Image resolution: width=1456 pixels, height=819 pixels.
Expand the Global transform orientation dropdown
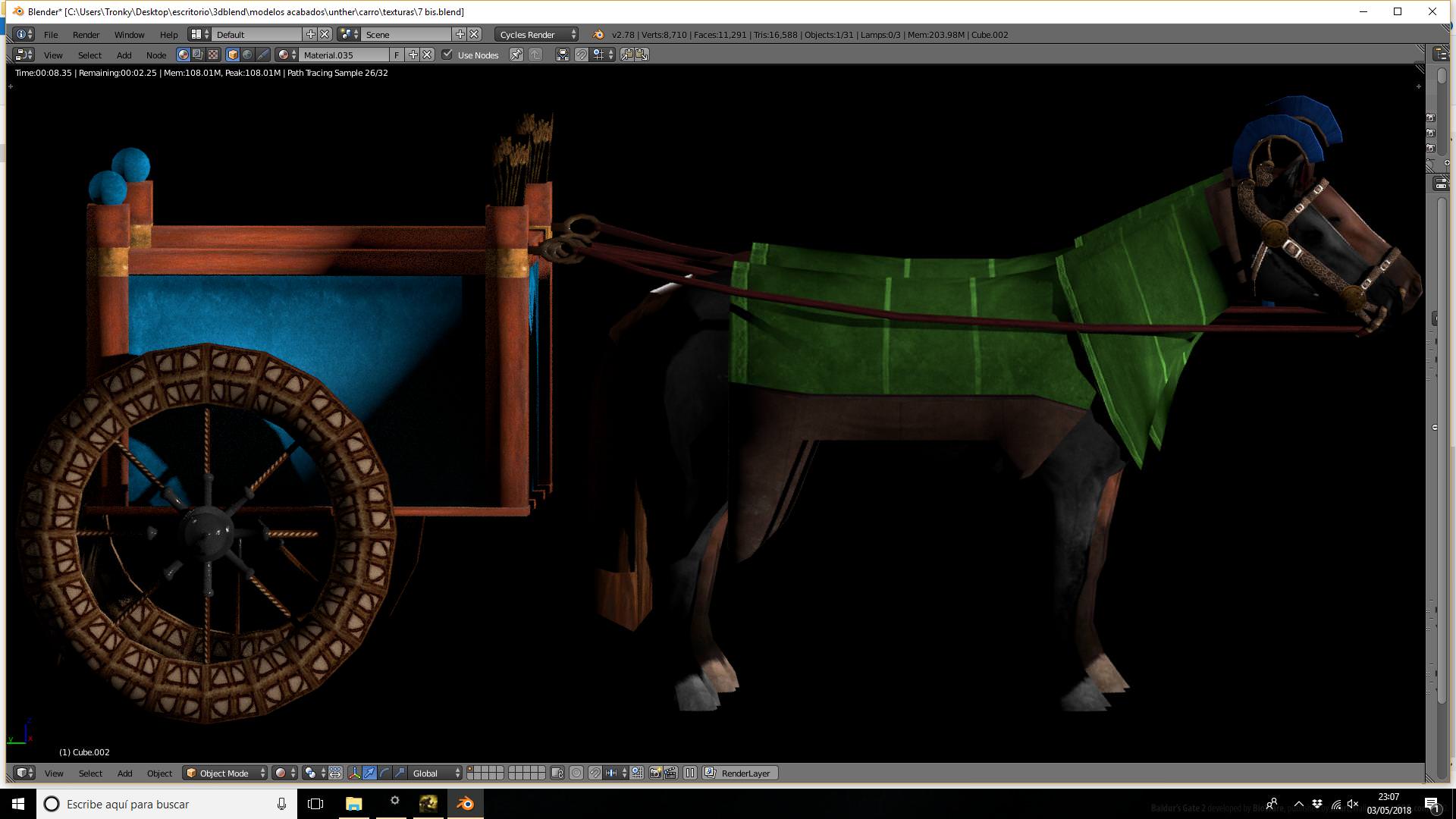pos(435,773)
